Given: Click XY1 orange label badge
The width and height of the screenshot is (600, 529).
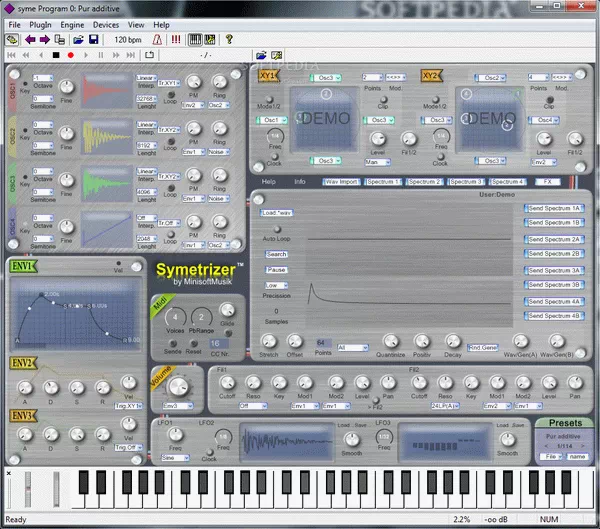Looking at the screenshot, I should (x=269, y=75).
